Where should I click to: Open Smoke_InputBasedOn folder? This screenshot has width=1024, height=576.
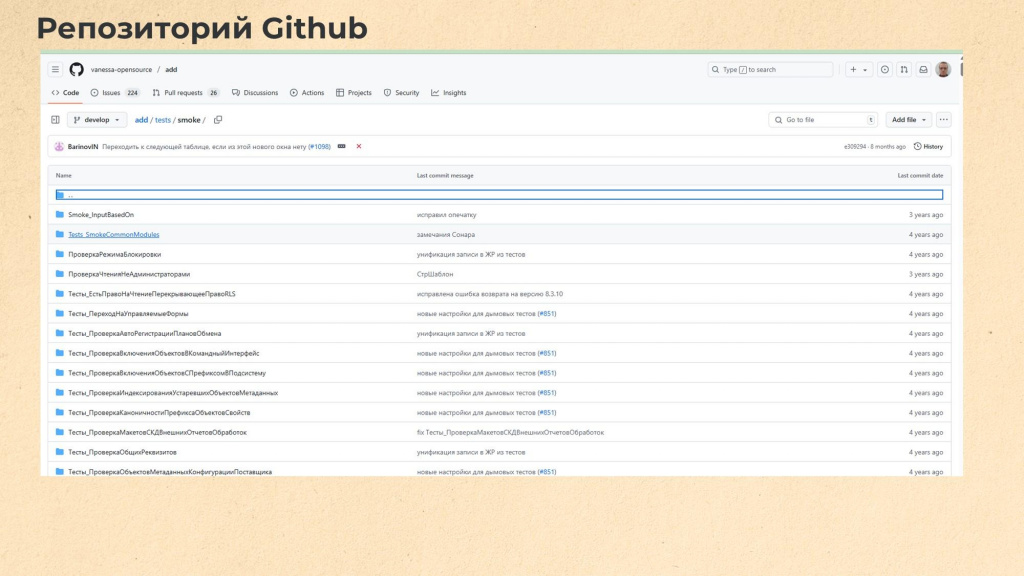(101, 215)
